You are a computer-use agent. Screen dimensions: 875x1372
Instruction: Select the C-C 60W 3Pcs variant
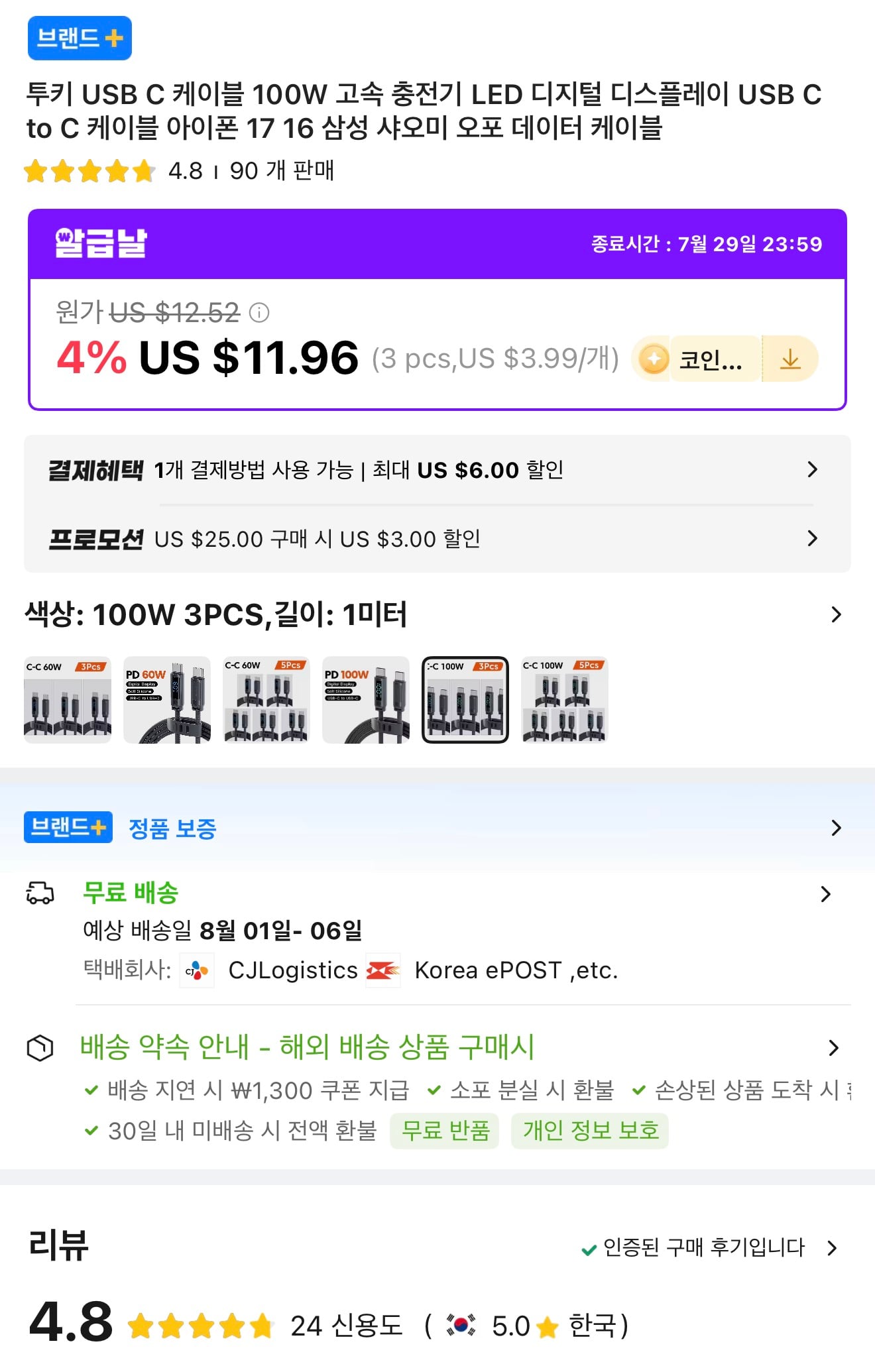point(68,700)
